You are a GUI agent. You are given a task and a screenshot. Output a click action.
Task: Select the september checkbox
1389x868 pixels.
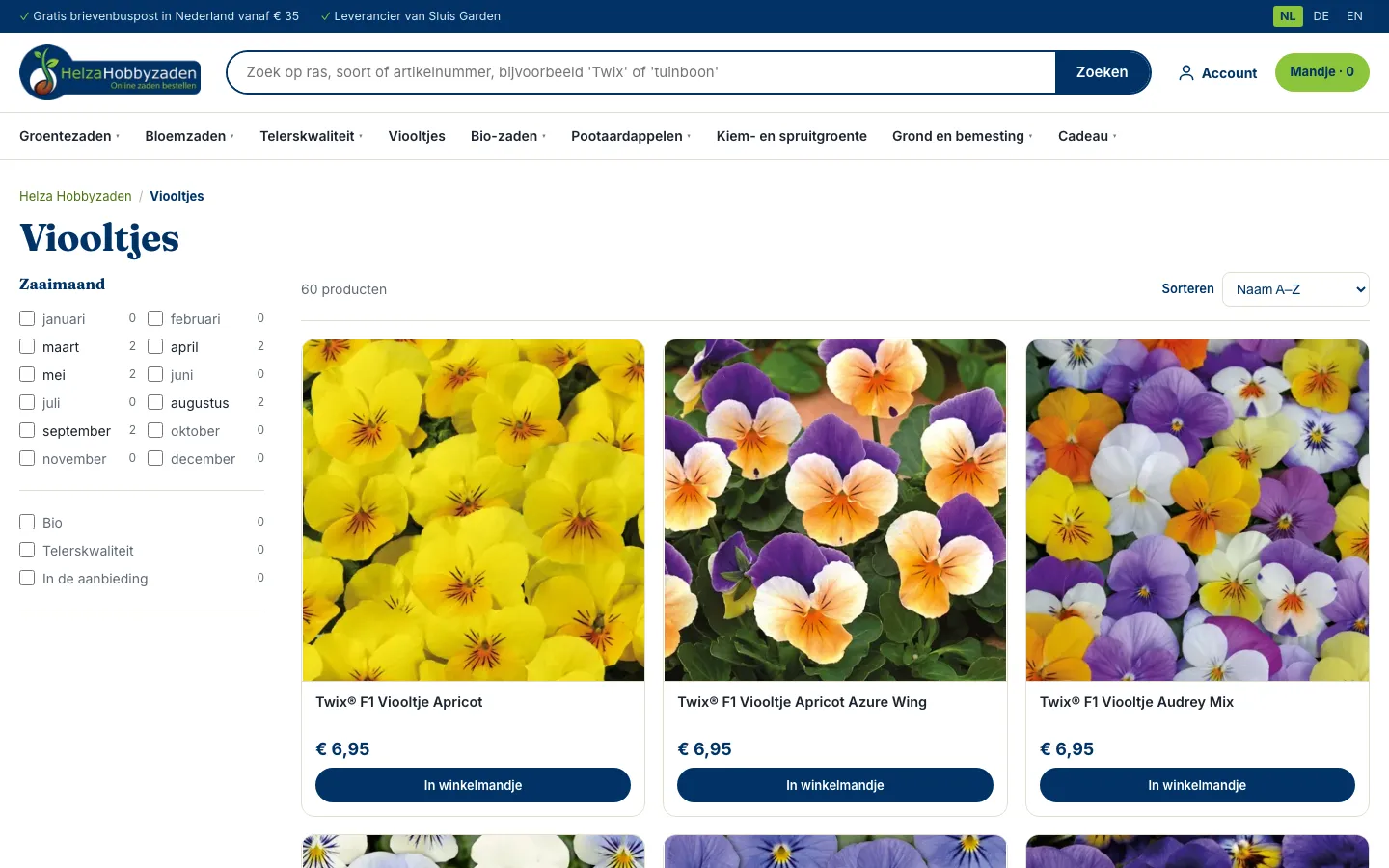27,430
